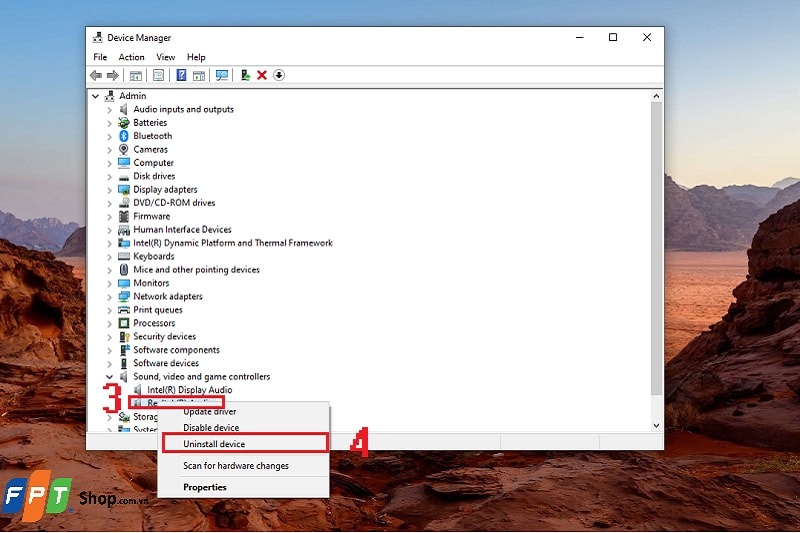Select the Software devices label
The height and width of the screenshot is (533, 800).
(166, 363)
